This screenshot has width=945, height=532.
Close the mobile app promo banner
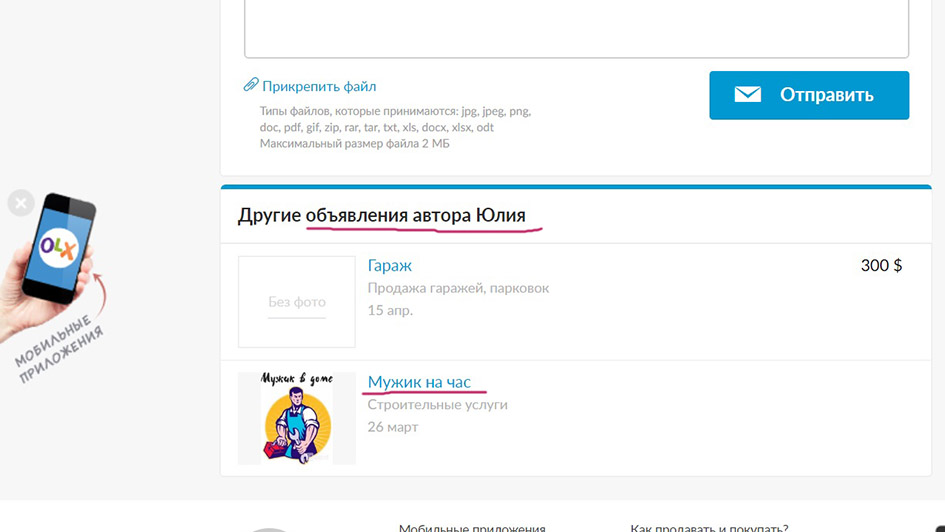[20, 204]
